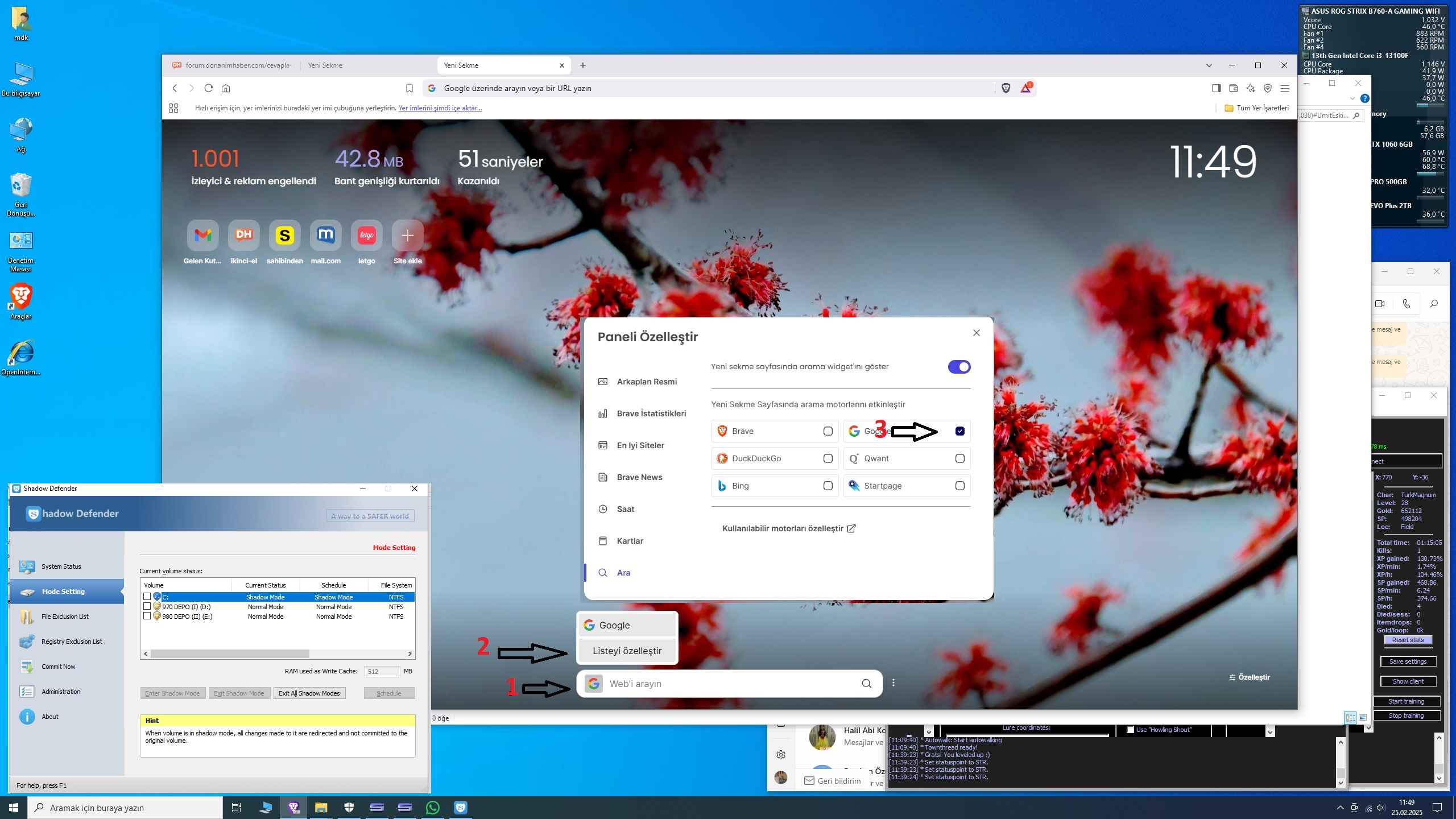Open Geri Dönüşüm recycle bin desktop icon
Viewport: 1456px width, 819px height.
pos(21,195)
